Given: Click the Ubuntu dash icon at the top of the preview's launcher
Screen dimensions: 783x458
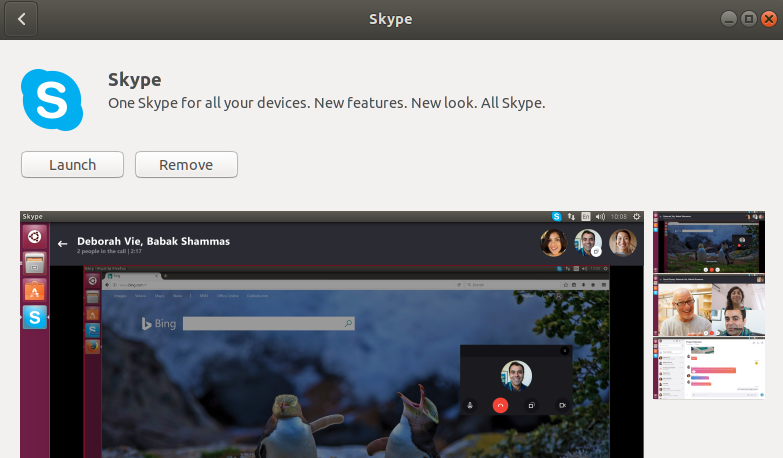Looking at the screenshot, I should coord(34,236).
